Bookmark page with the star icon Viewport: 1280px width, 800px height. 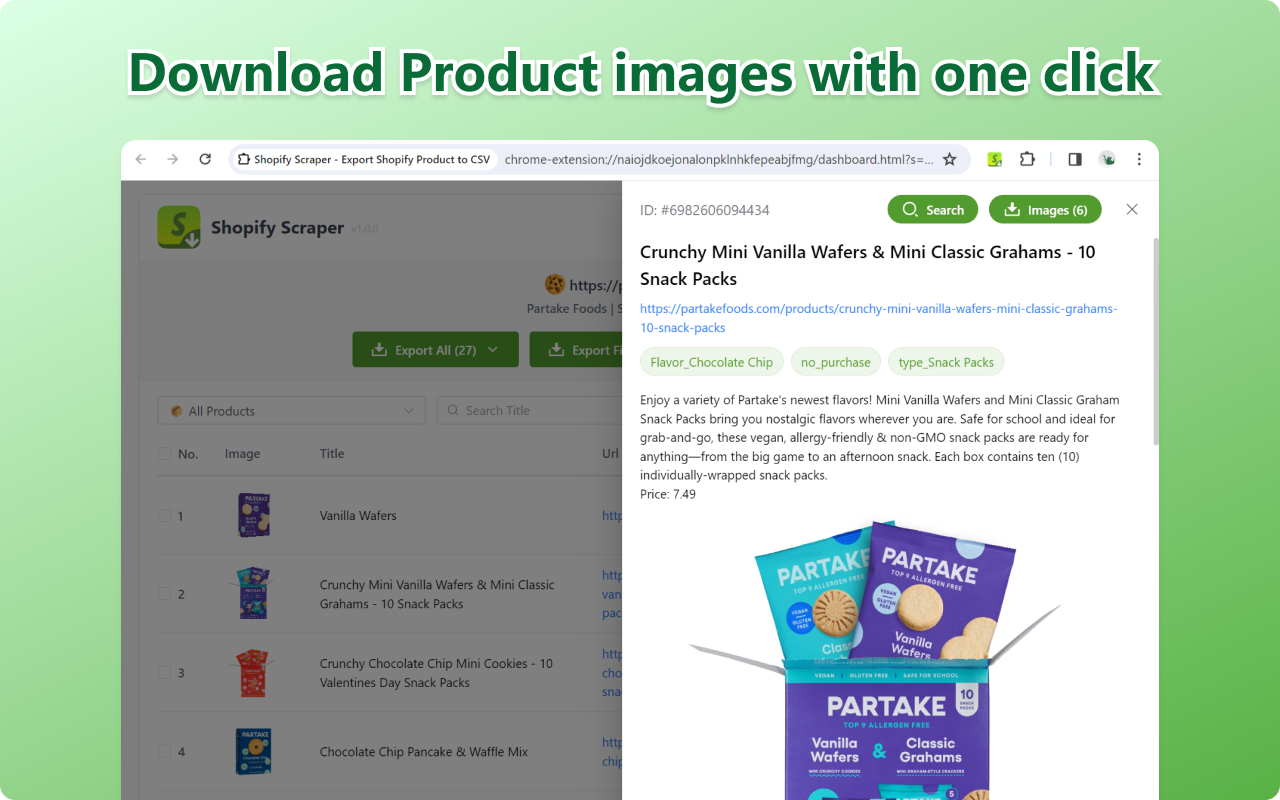point(950,159)
